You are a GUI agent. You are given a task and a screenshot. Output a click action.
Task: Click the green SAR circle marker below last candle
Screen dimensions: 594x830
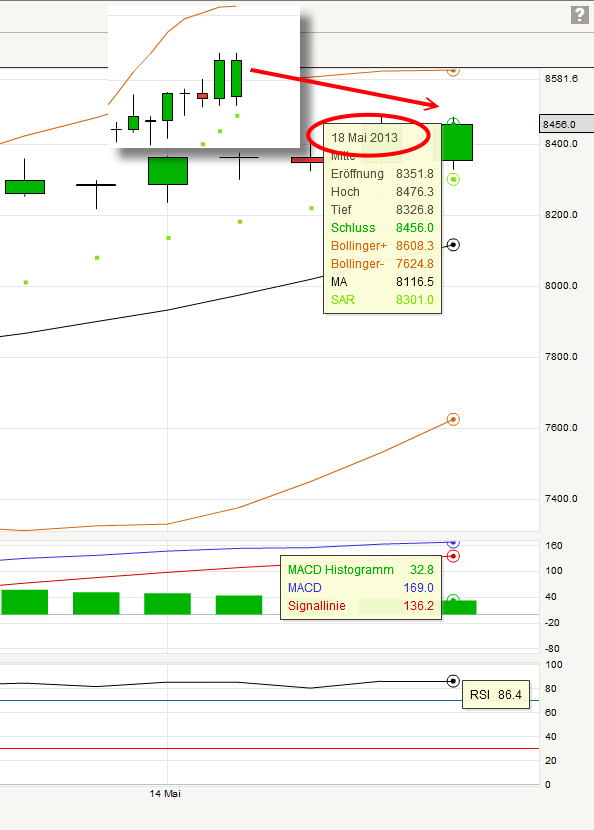[x=453, y=179]
